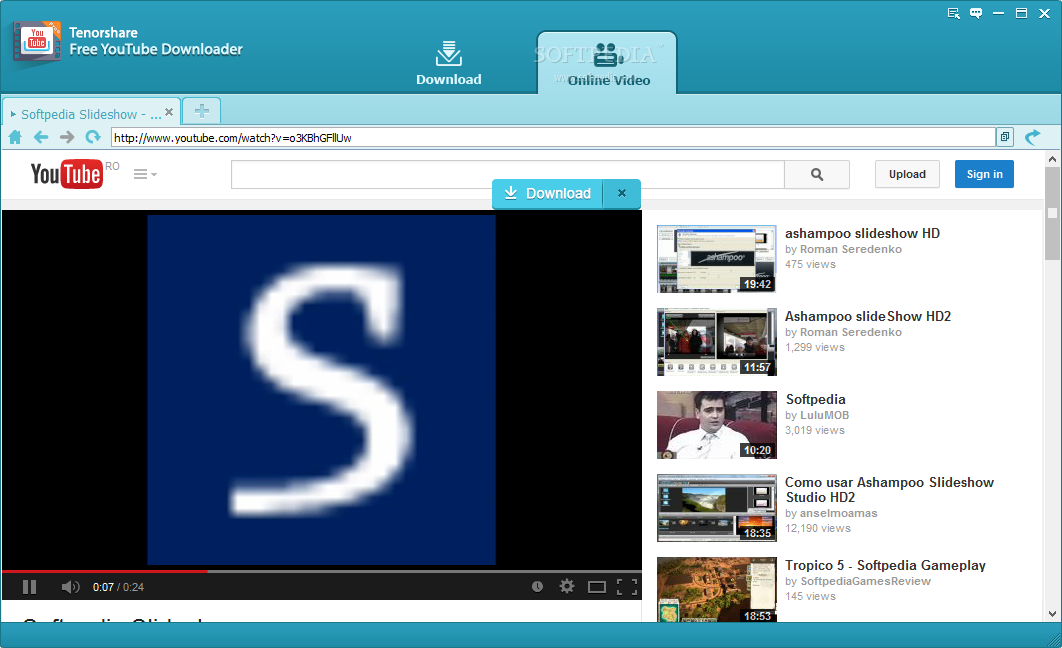1062x648 pixels.
Task: Open Como usar Ashampoo Slideshow Studio HD2 link
Action: [889, 490]
